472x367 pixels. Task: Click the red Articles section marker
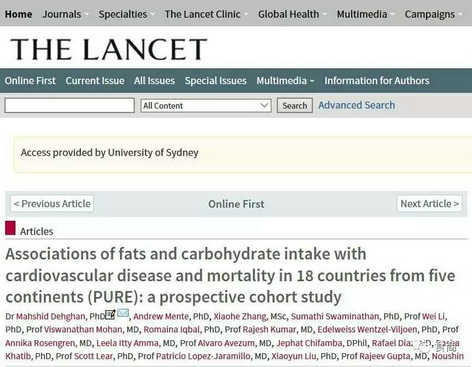pyautogui.click(x=10, y=228)
